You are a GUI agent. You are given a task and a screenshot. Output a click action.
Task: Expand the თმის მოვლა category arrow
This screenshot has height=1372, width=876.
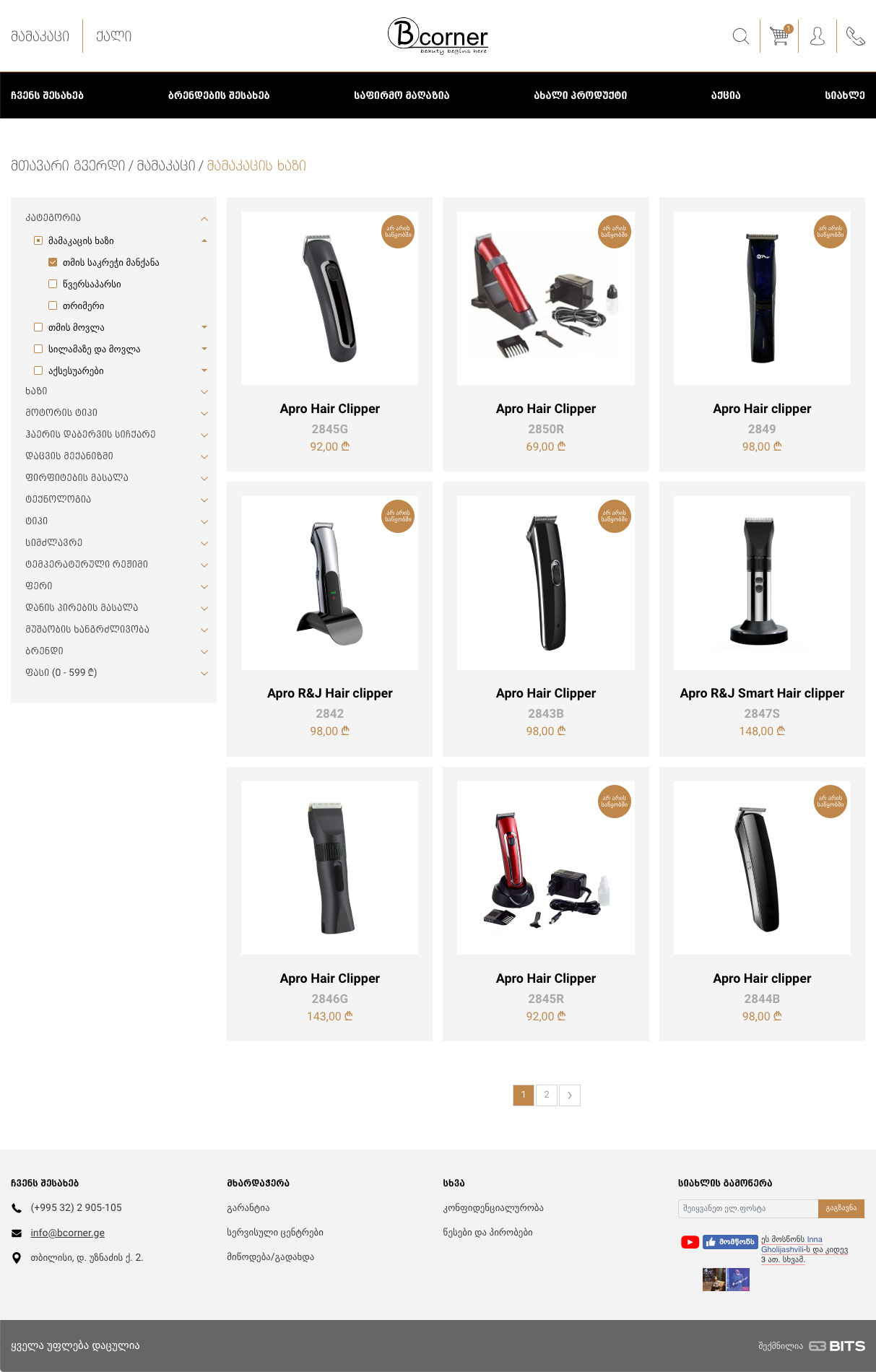tap(204, 327)
